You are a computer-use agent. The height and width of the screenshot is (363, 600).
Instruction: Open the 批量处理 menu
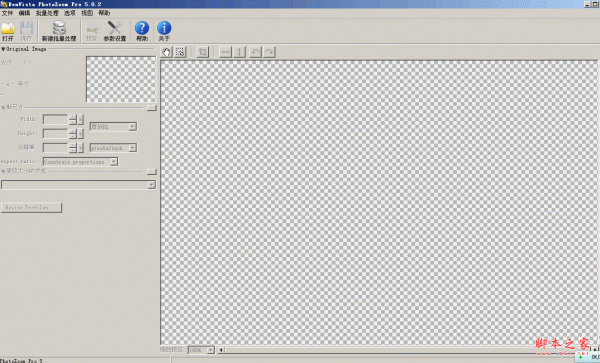47,13
